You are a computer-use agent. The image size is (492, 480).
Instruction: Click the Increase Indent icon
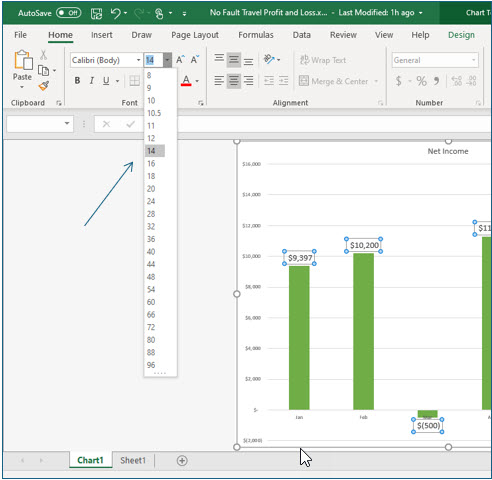point(283,81)
